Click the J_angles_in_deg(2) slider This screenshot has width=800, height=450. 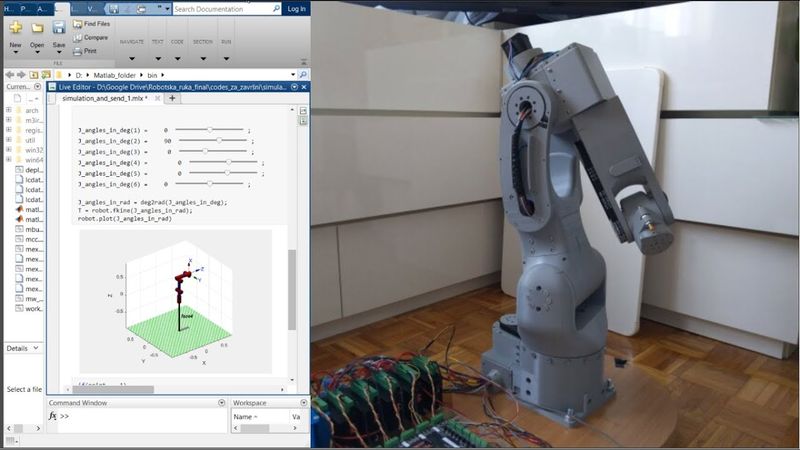pos(213,140)
